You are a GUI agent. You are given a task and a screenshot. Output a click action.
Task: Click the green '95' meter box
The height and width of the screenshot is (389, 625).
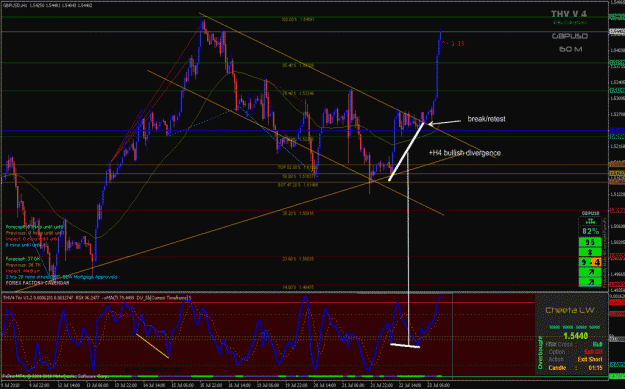click(590, 242)
